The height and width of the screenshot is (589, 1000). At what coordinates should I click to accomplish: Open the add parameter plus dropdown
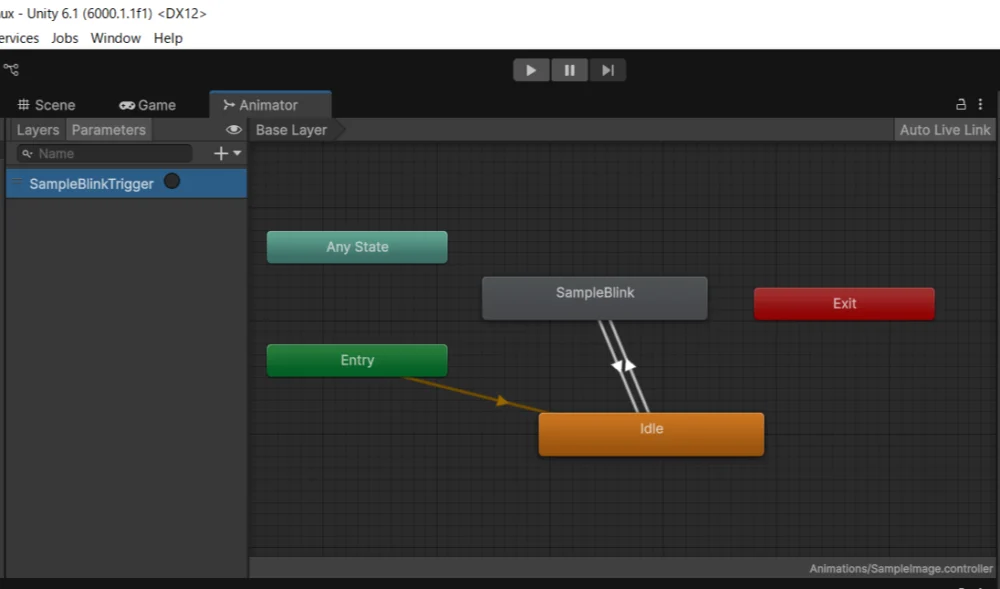click(x=227, y=153)
